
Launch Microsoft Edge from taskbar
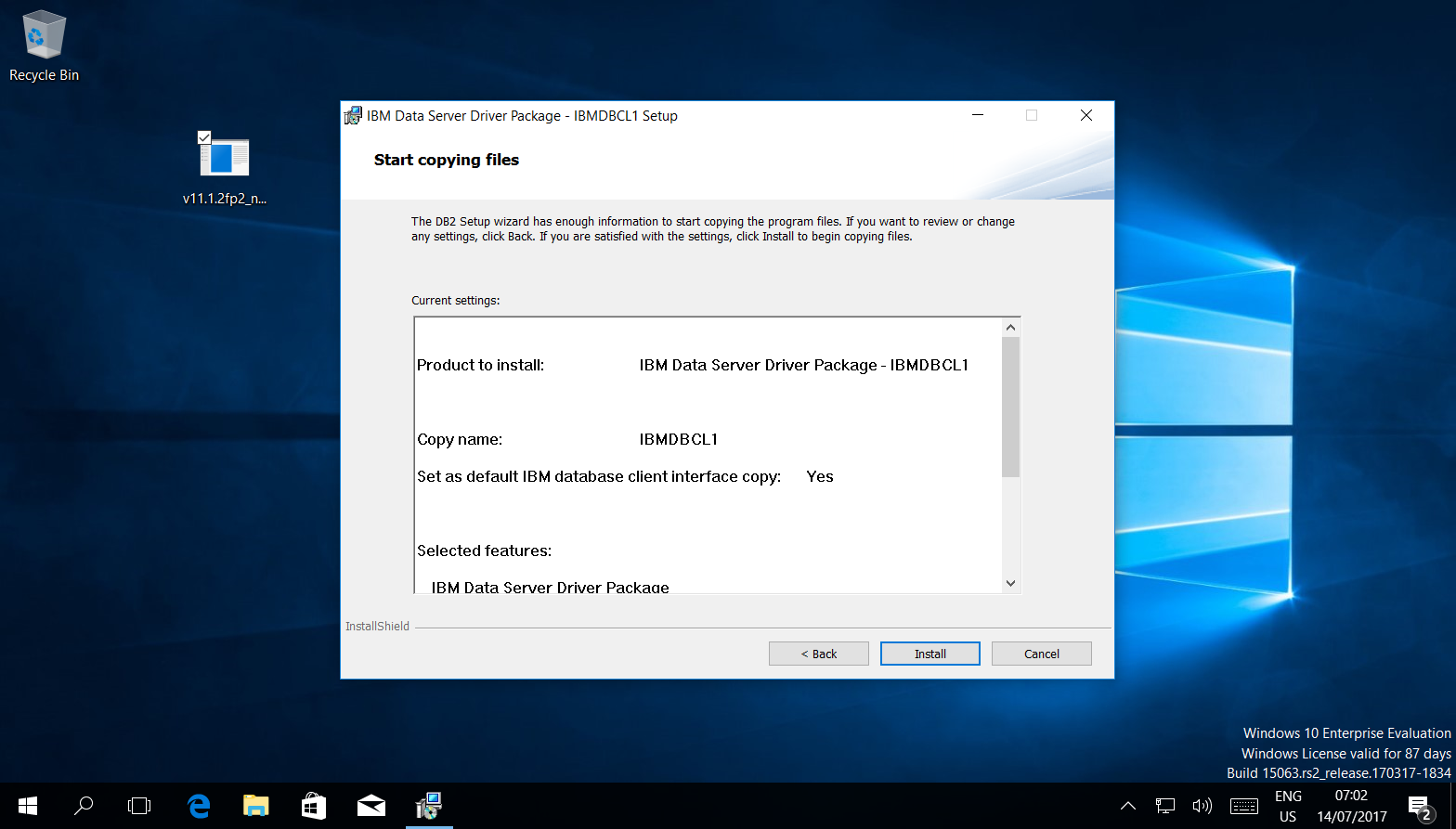click(x=199, y=806)
